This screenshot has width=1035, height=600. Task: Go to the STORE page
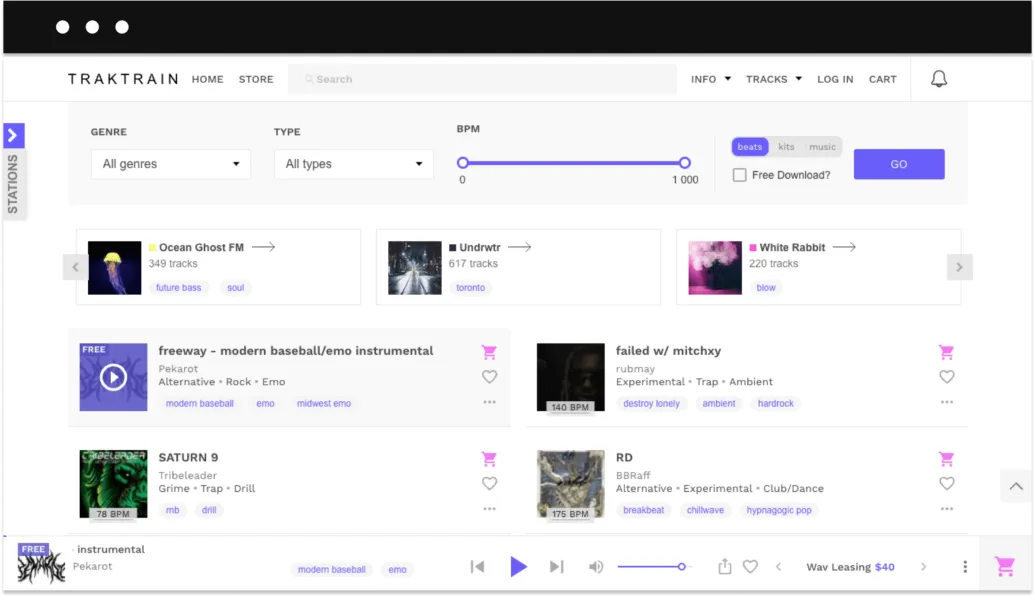point(256,79)
